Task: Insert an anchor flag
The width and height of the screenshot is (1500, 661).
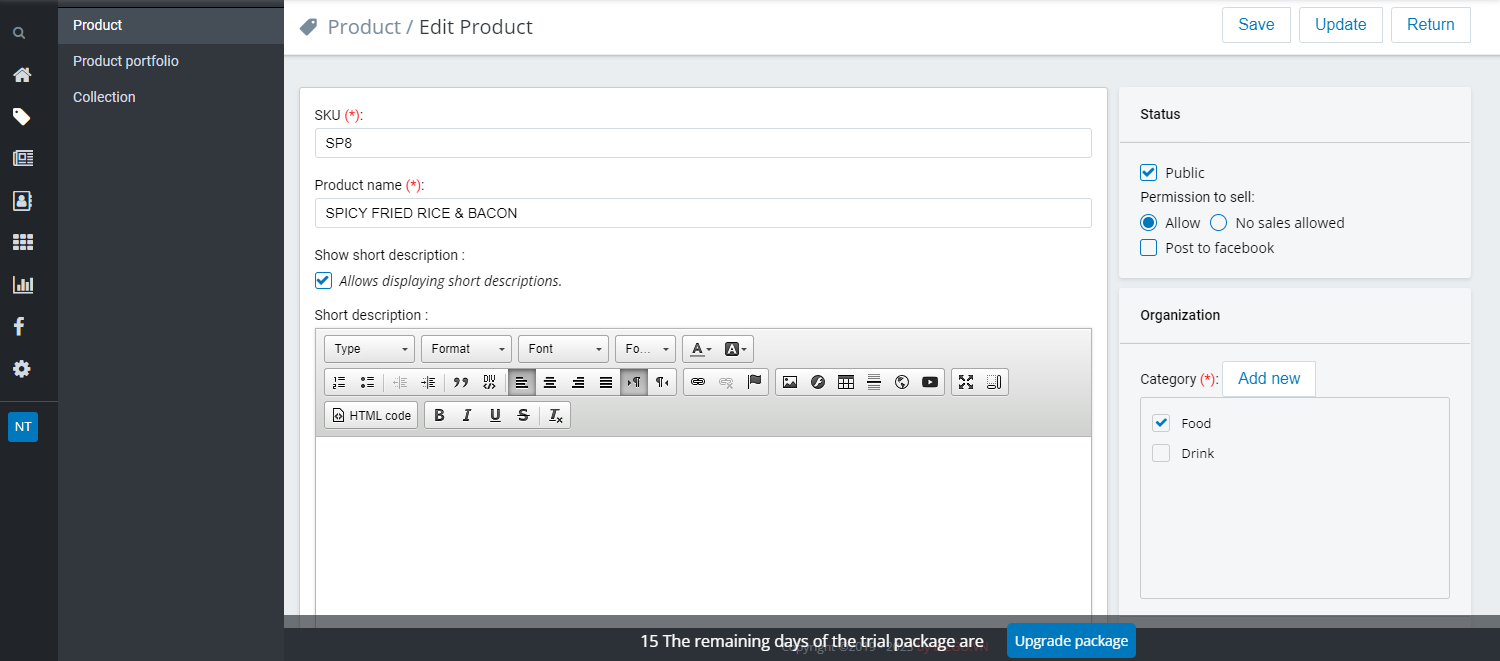Action: (x=754, y=382)
